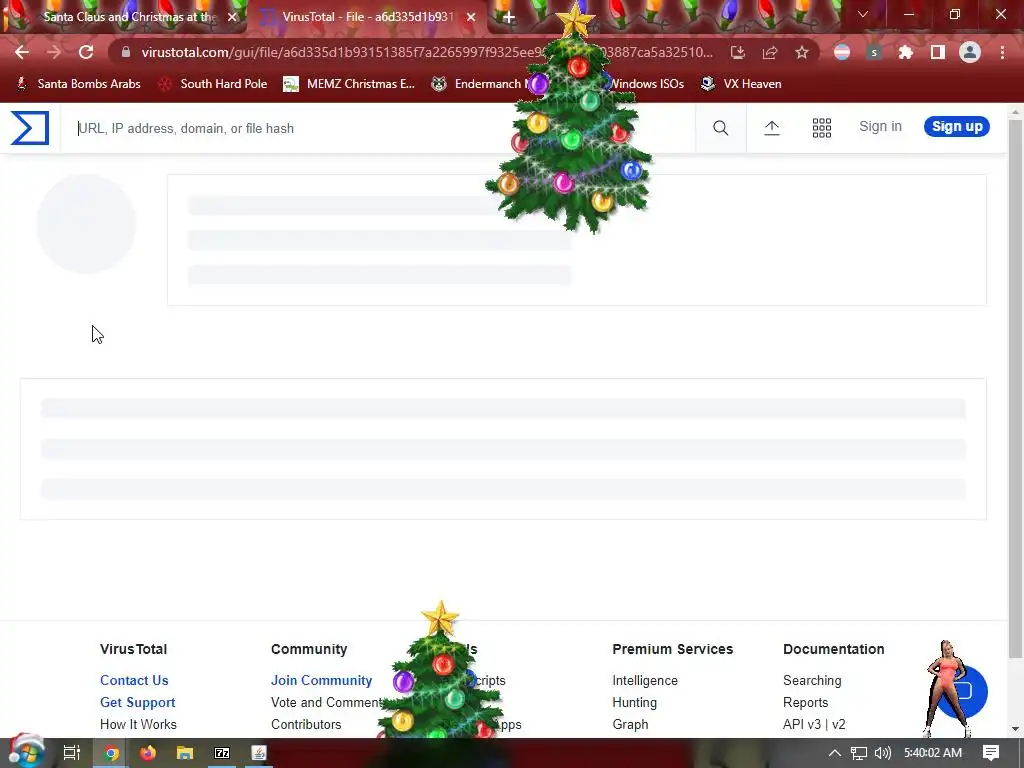This screenshot has width=1024, height=768.
Task: Click the Get Support footer link
Action: [x=137, y=703]
